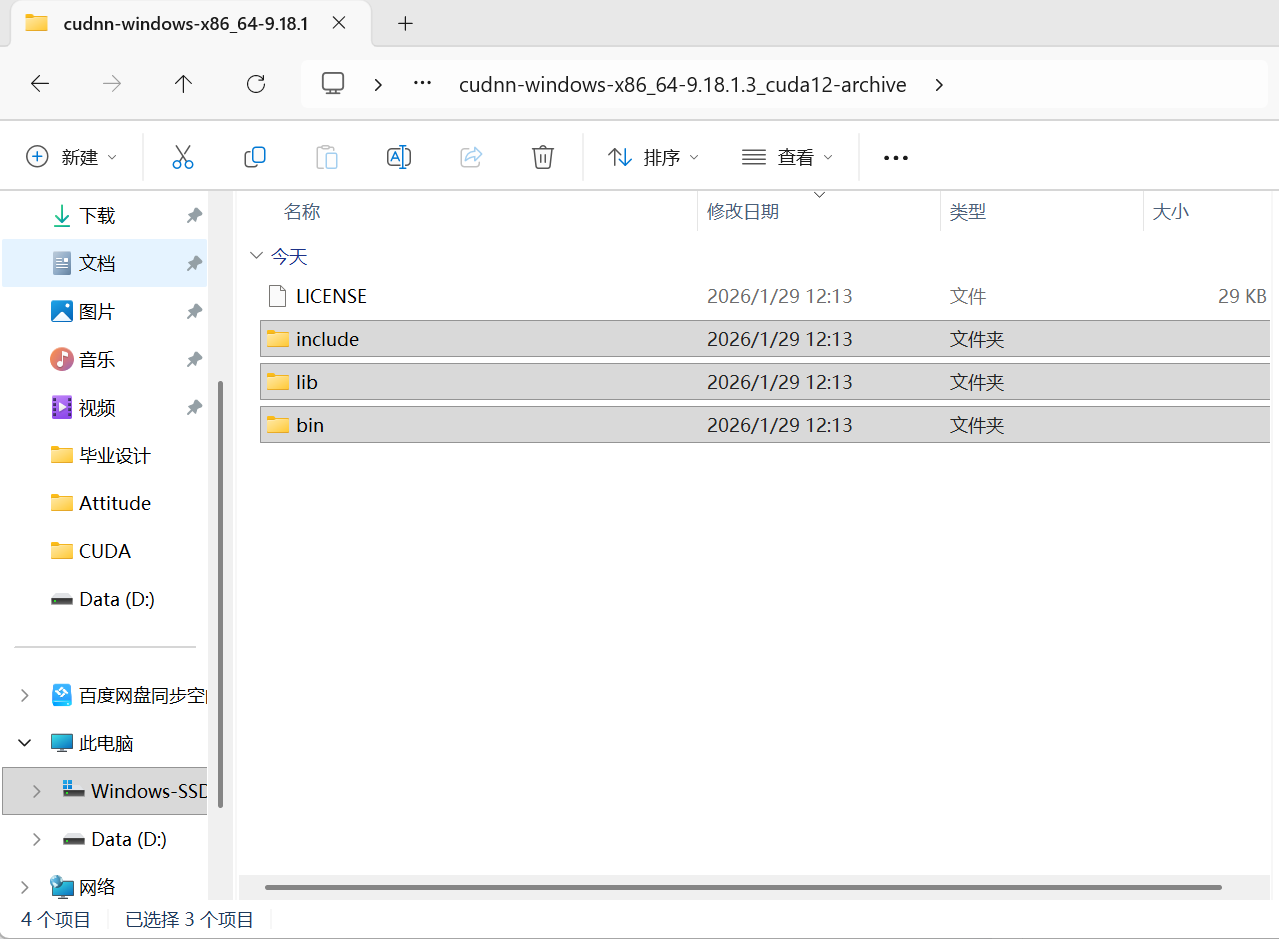The height and width of the screenshot is (939, 1279).
Task: Refresh the current folder view
Action: coord(256,84)
